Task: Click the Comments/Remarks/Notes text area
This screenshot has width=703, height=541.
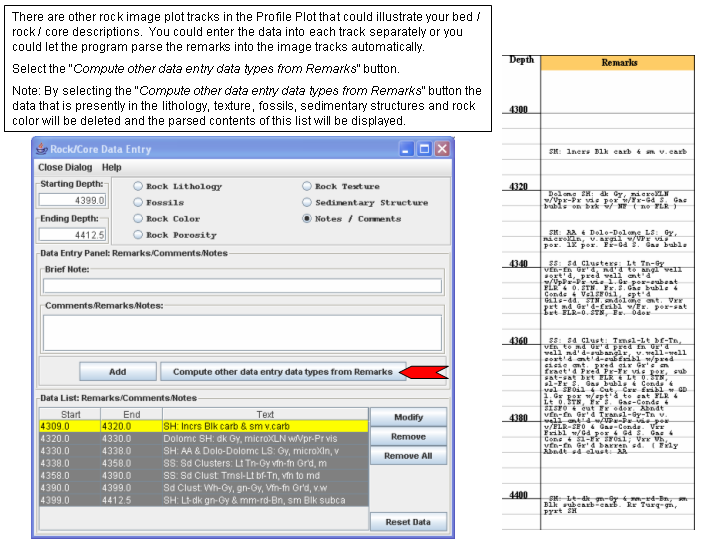Action: coord(242,333)
